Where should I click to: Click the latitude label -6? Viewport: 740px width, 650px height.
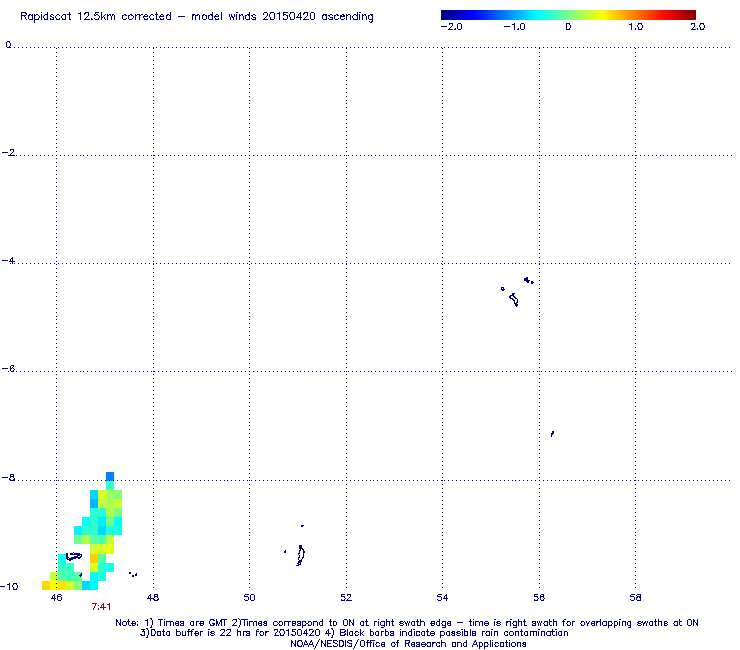[x=8, y=369]
